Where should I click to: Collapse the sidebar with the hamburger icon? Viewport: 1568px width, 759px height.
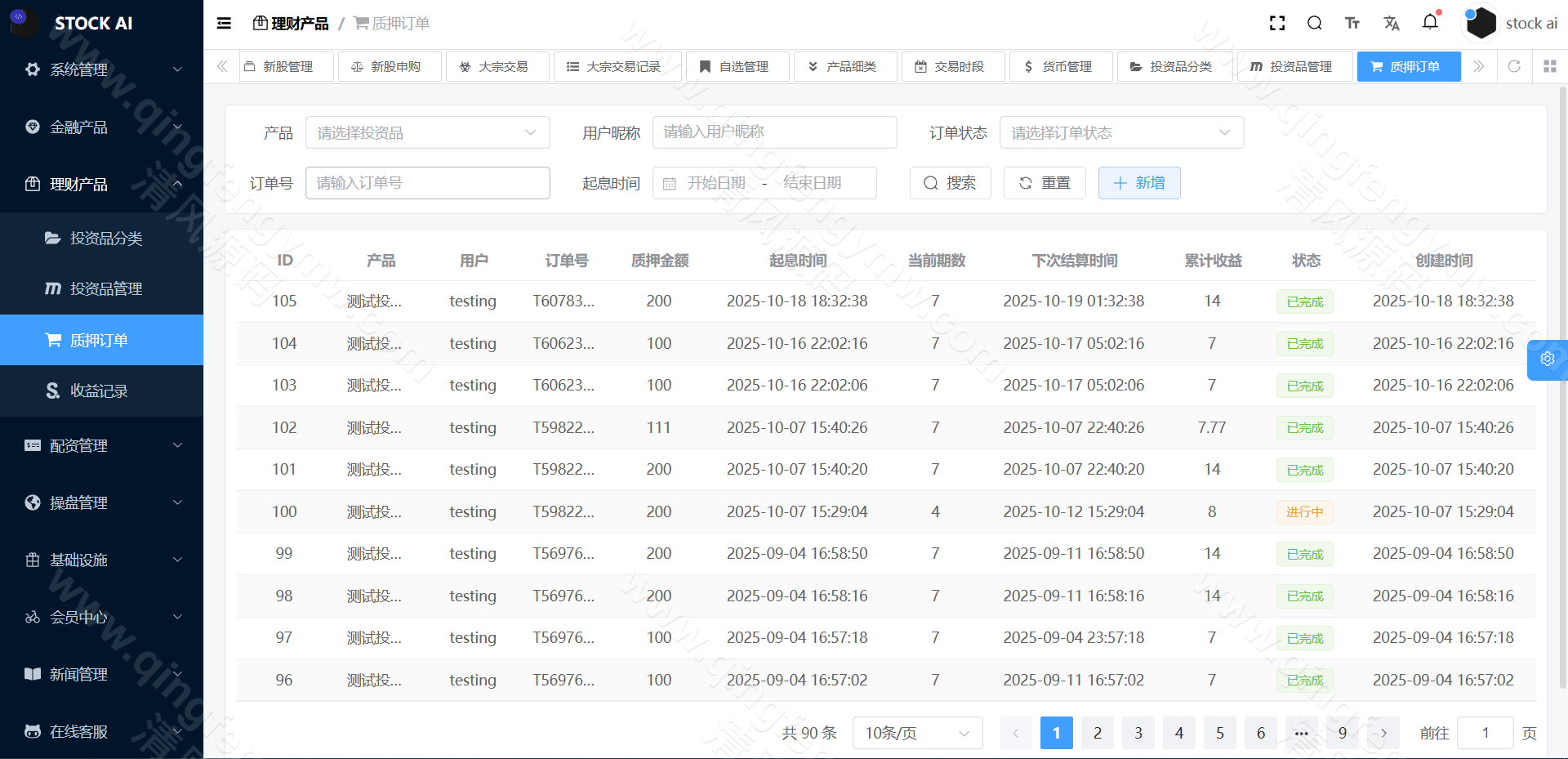click(x=223, y=23)
